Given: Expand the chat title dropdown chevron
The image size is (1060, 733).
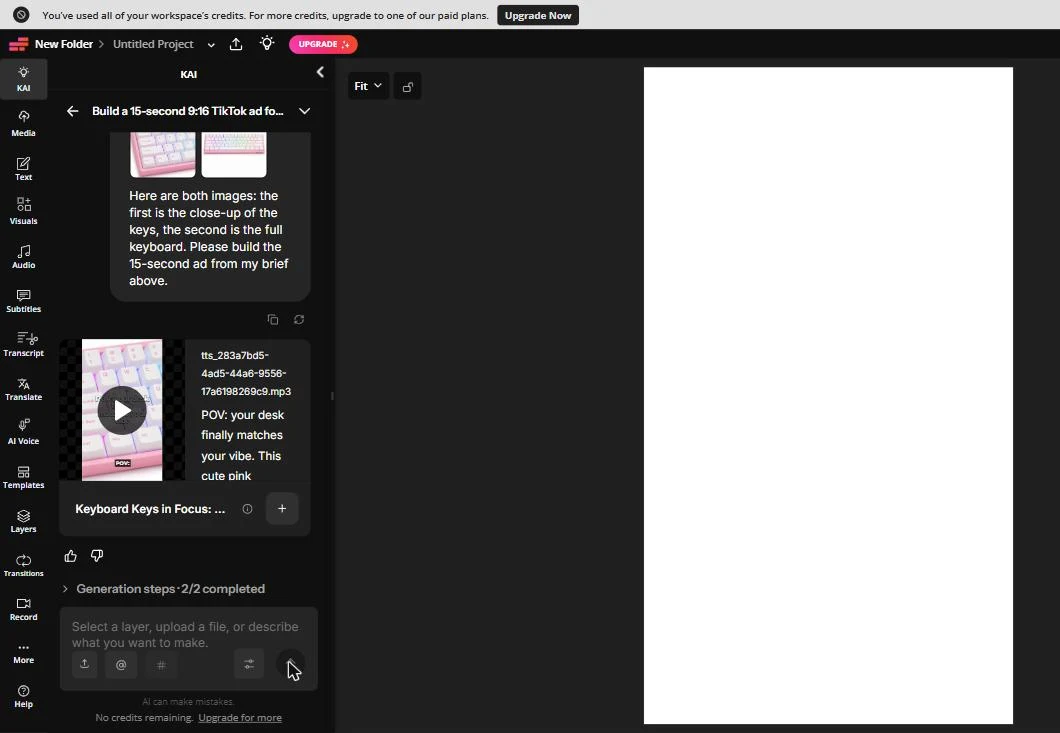Looking at the screenshot, I should pyautogui.click(x=305, y=111).
